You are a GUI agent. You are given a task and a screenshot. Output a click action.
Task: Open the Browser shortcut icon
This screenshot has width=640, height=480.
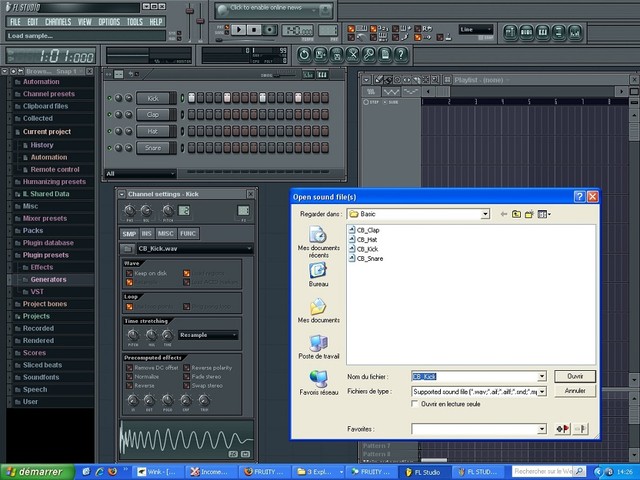click(559, 32)
